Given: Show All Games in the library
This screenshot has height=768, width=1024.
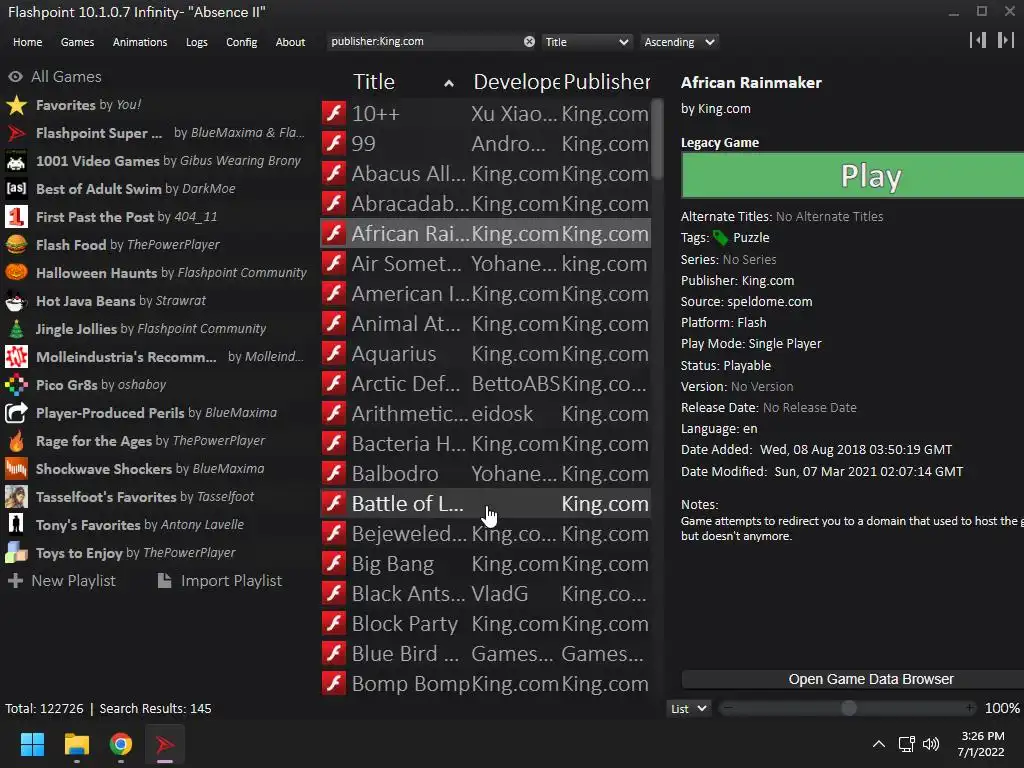Looking at the screenshot, I should click(55, 76).
